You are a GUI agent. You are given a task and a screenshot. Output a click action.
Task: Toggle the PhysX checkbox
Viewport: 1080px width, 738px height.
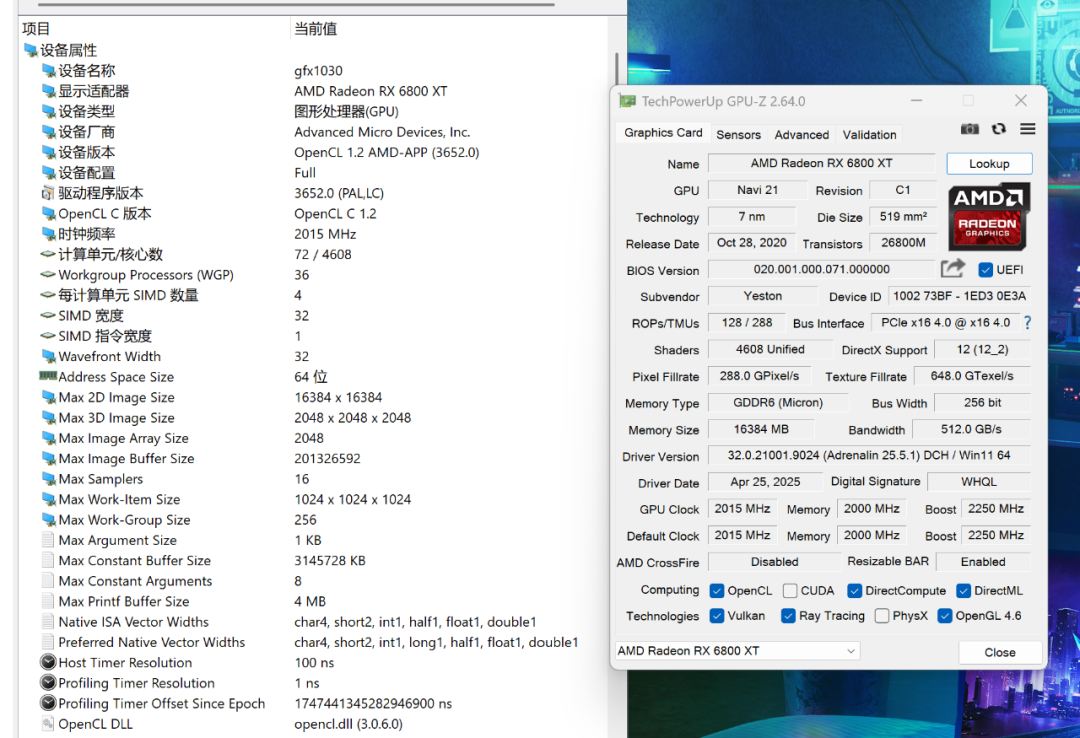pyautogui.click(x=882, y=615)
